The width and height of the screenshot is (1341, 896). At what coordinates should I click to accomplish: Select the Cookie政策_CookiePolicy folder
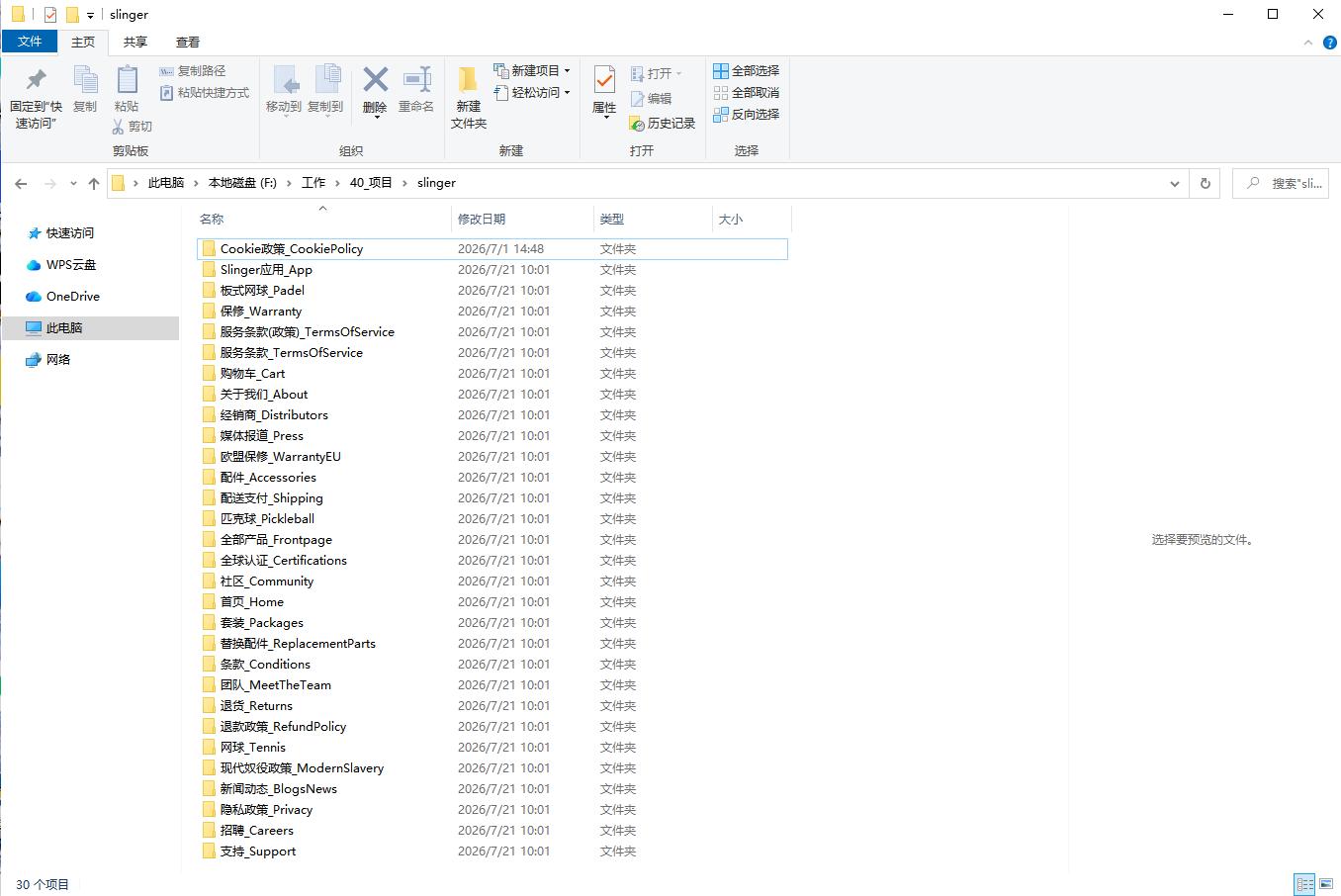click(x=492, y=249)
